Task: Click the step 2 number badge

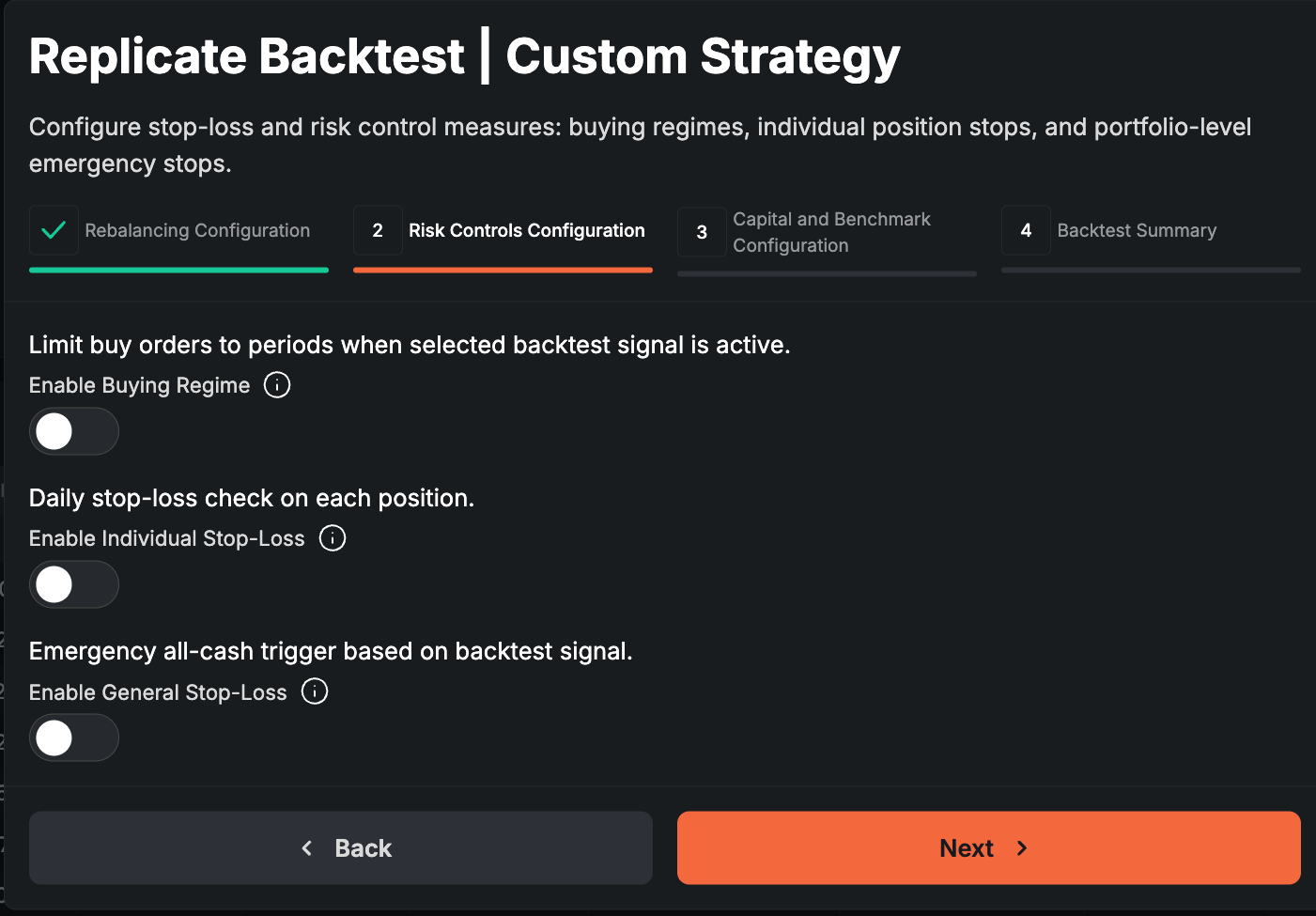Action: click(378, 230)
